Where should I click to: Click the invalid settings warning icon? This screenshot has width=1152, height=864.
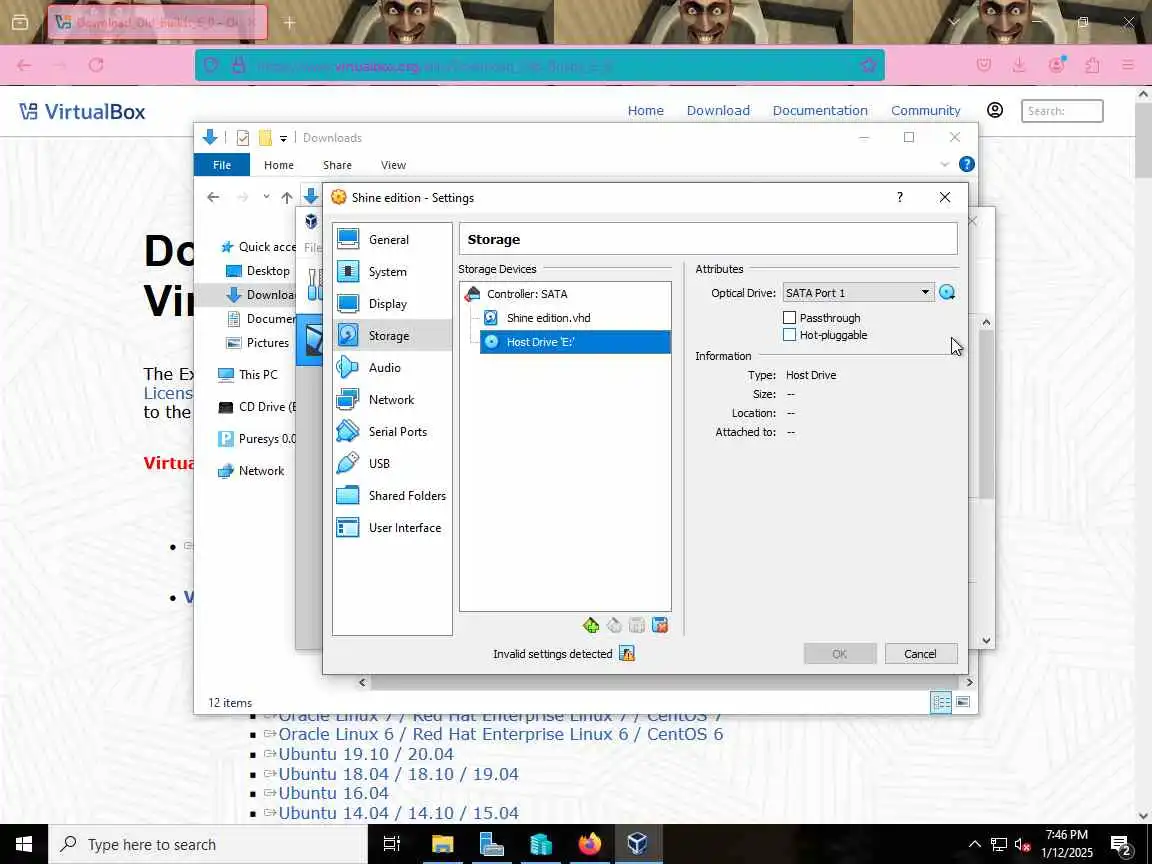[627, 653]
